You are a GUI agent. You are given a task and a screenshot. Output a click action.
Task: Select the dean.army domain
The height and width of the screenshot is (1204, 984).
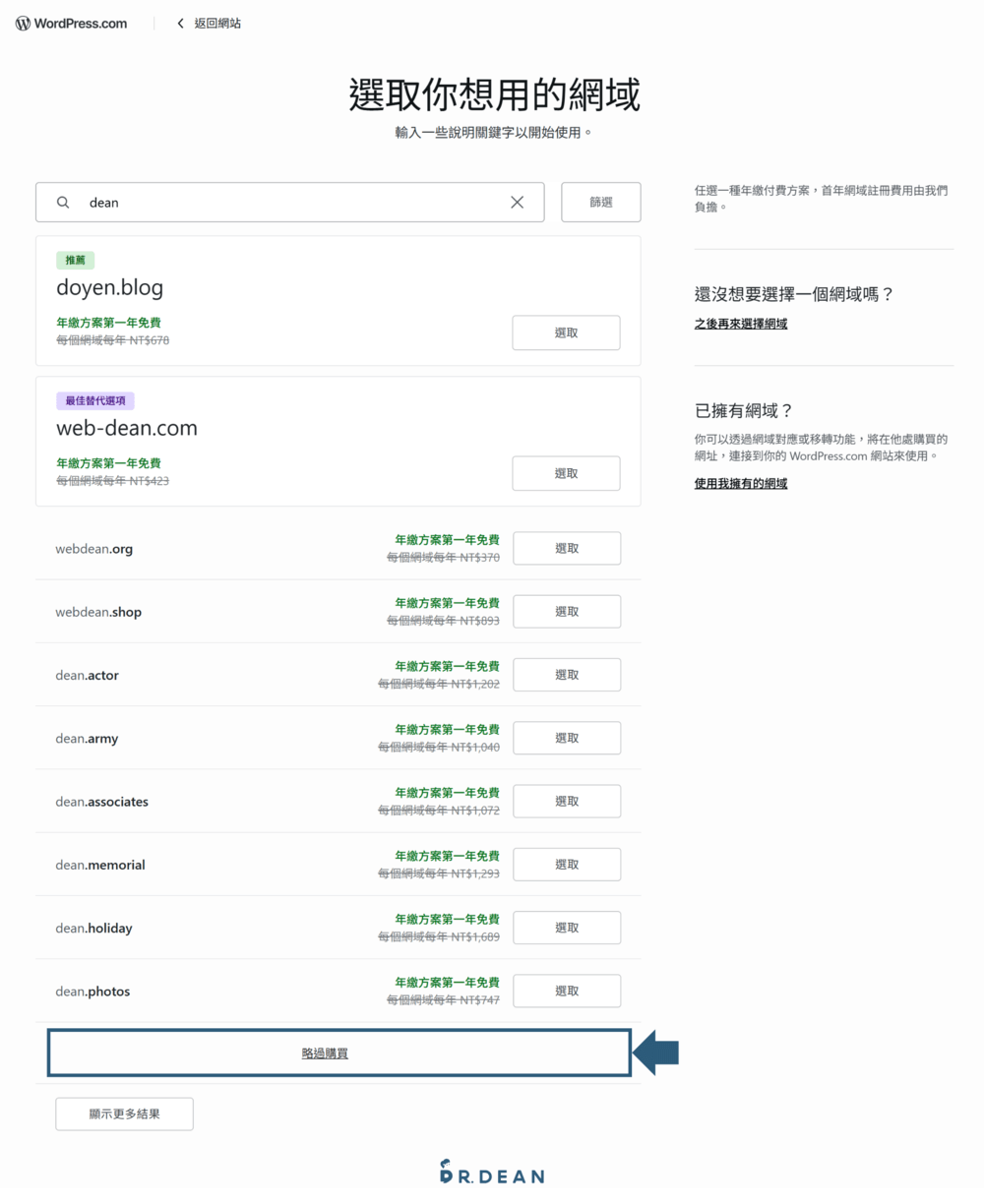click(566, 738)
